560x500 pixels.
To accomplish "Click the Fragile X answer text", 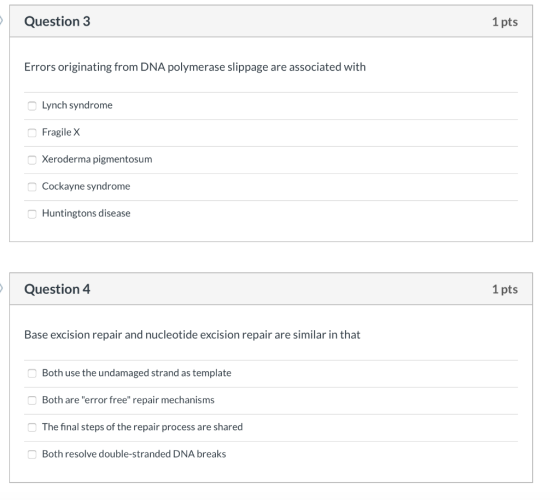I will click(61, 132).
